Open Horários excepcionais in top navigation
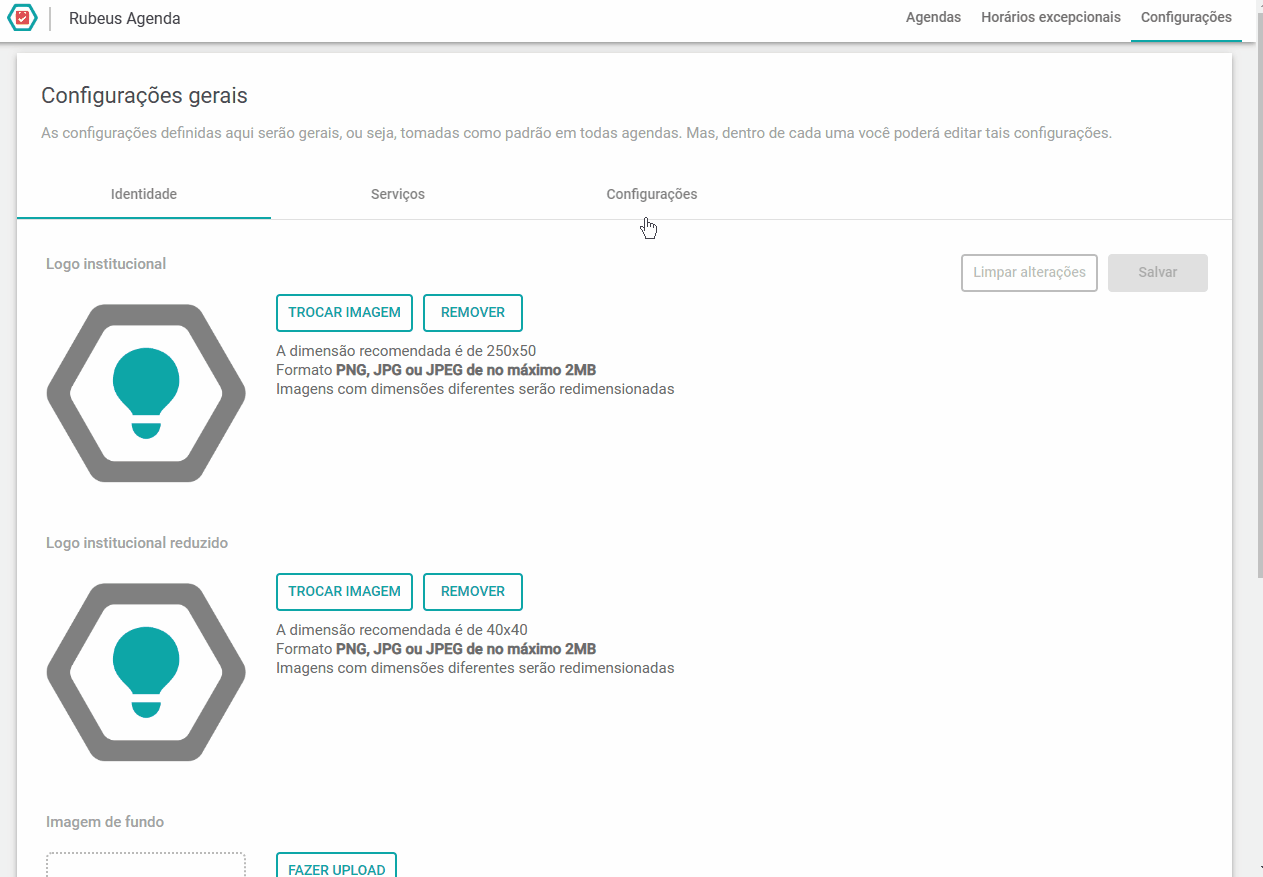 point(1051,17)
